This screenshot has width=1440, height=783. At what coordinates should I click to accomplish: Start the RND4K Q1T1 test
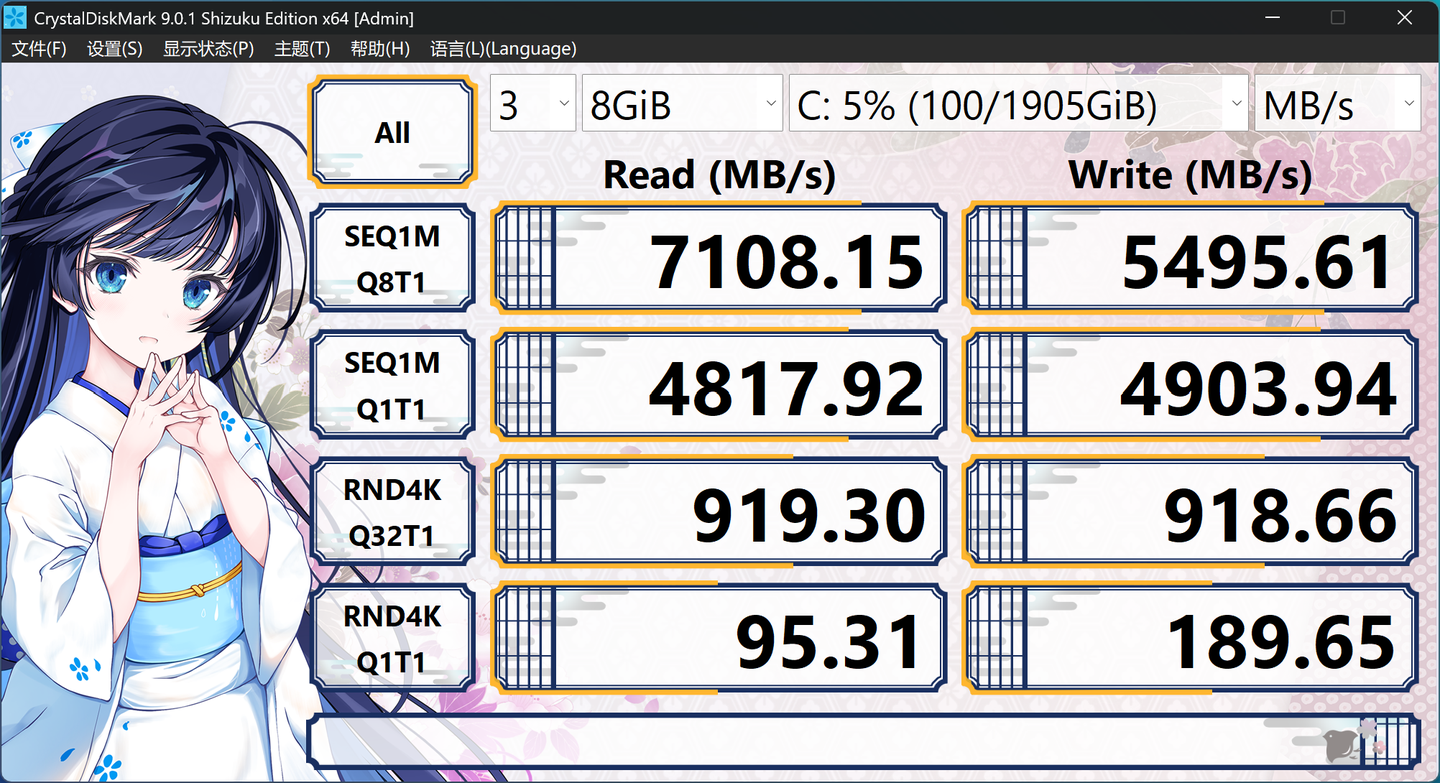coord(392,639)
